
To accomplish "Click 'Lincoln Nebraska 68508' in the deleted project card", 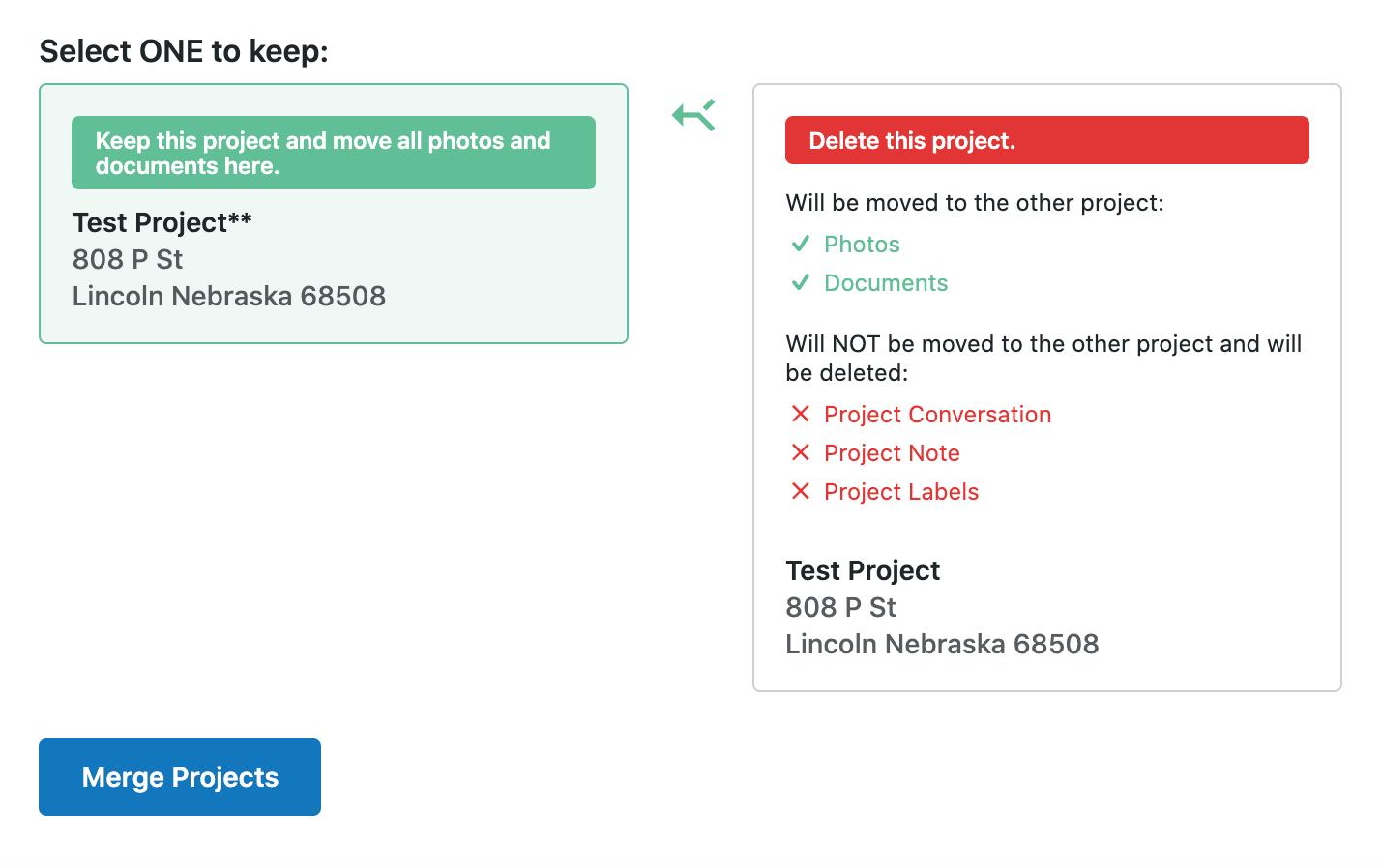I will [x=942, y=644].
